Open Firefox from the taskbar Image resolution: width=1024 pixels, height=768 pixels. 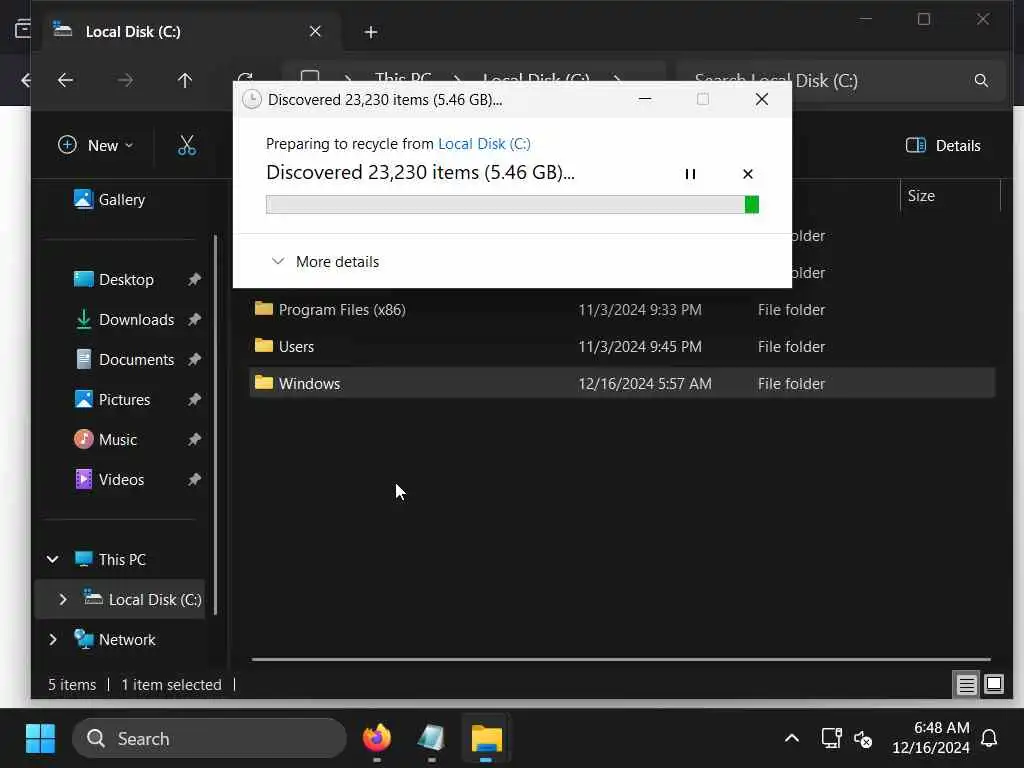point(377,739)
